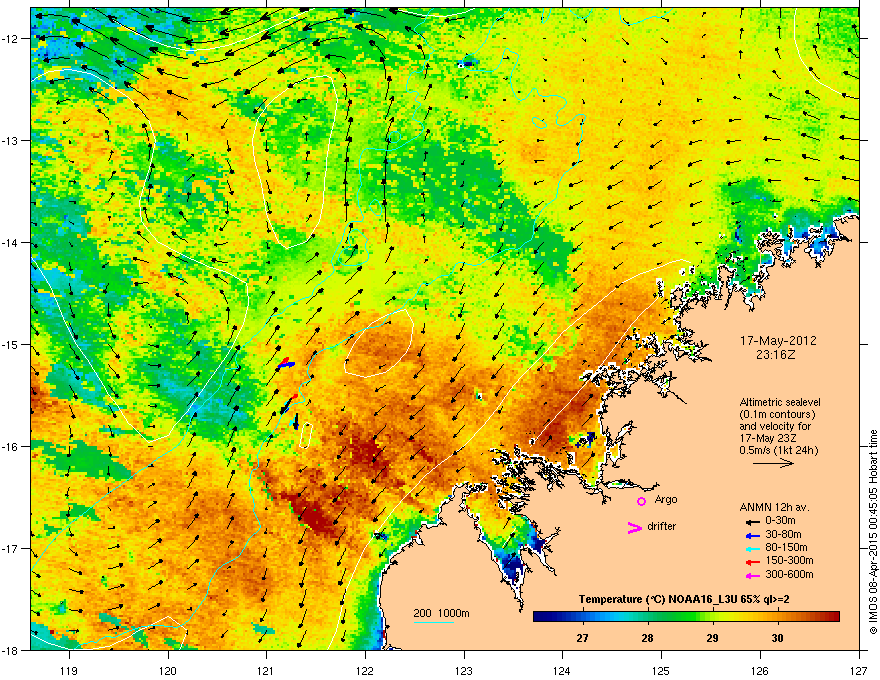Viewport: 880px width, 680px height.
Task: Click the black 0-30m arrow legend symbol
Action: 751,522
